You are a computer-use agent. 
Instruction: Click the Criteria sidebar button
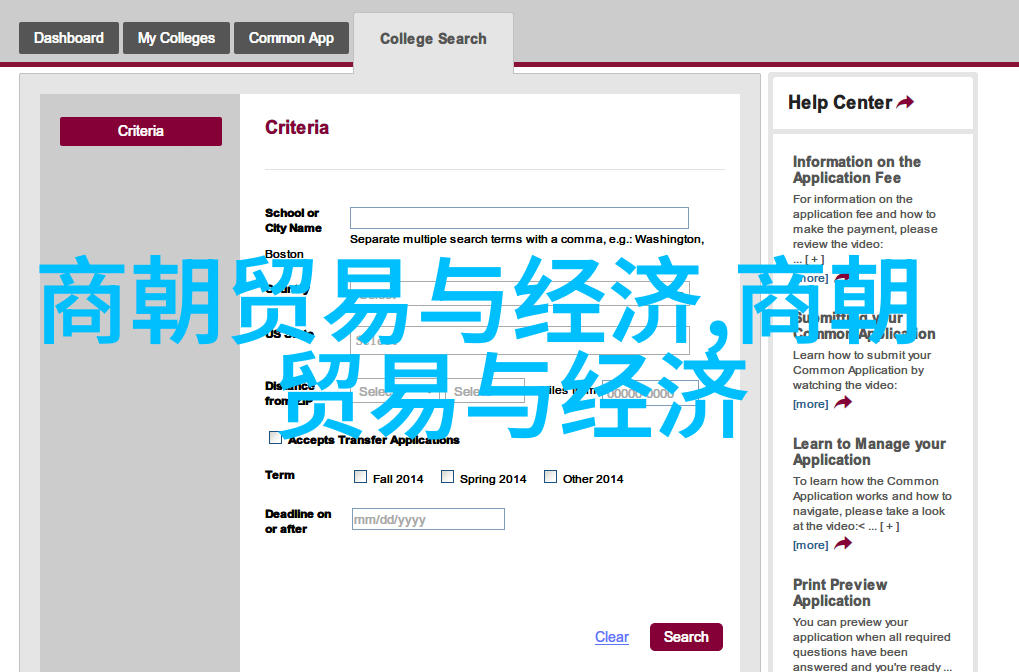click(141, 131)
